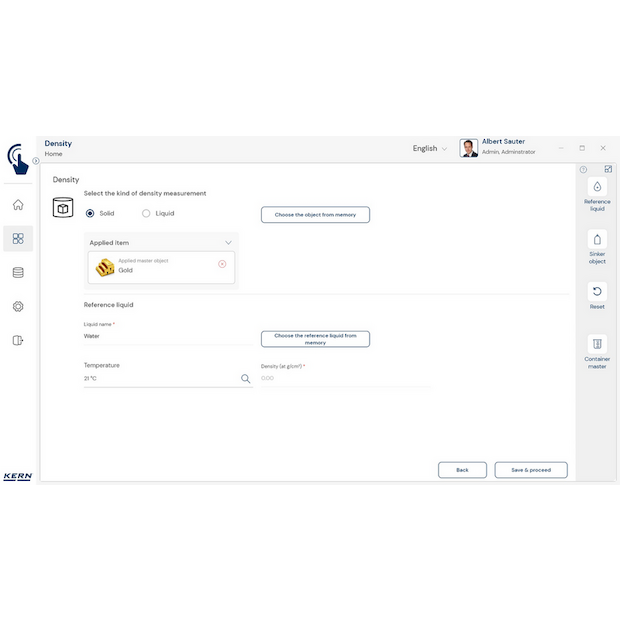Collapse the Applied item section chevron
Viewport: 620px width, 620px height.
coord(228,242)
